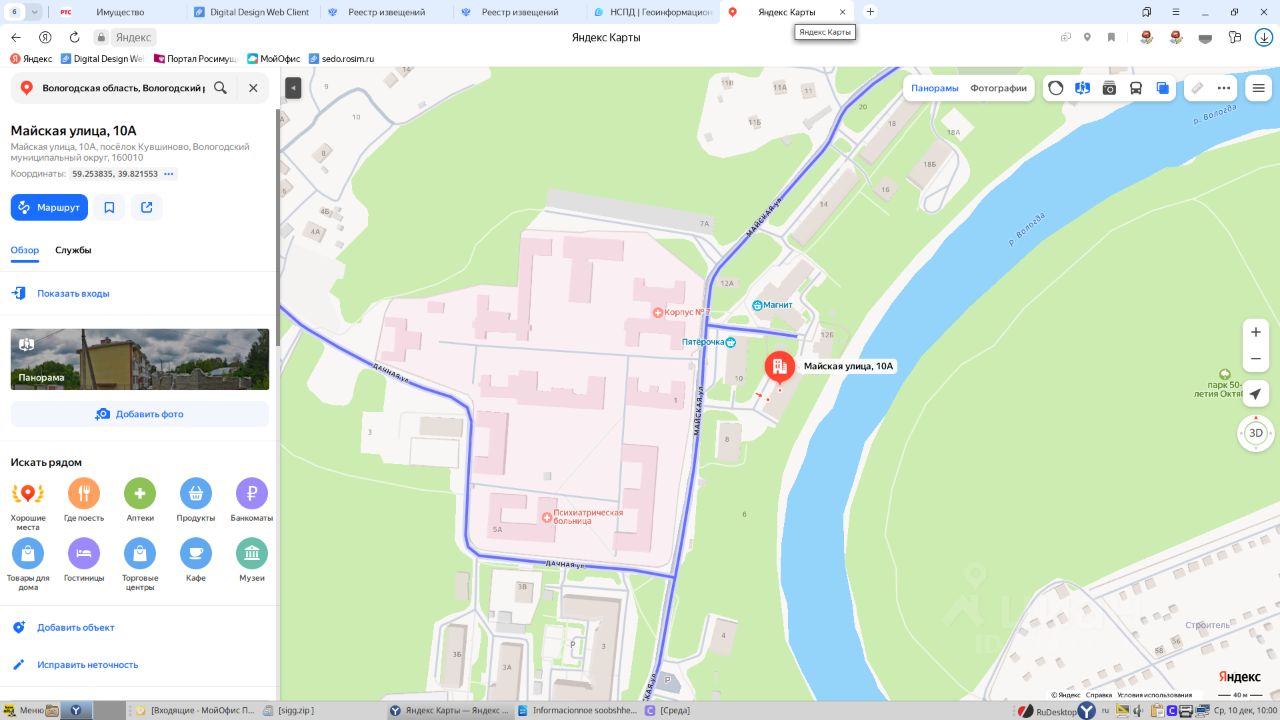Click the Майская улица, 10А map pin

coord(780,369)
